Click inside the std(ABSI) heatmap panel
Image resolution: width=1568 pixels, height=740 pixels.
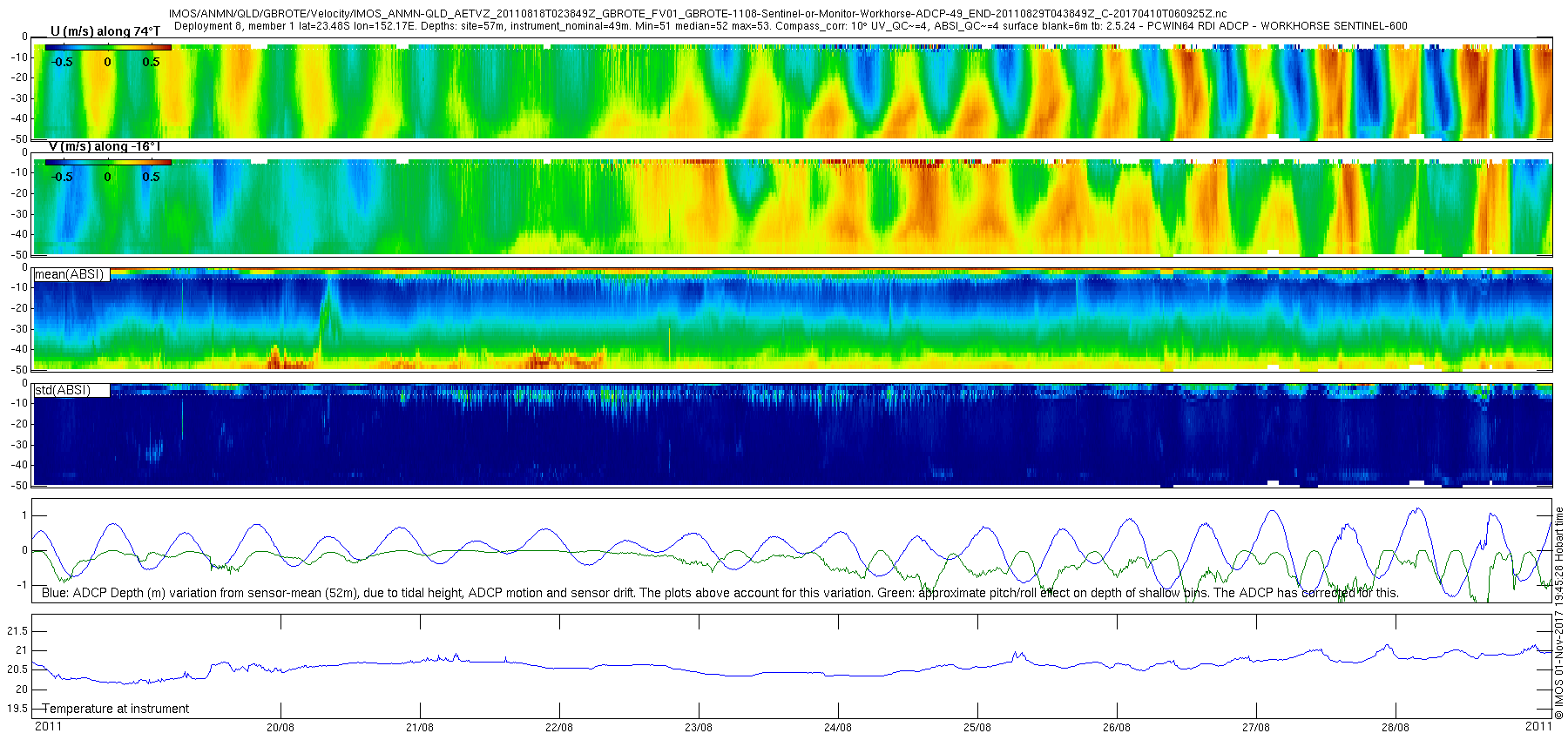(x=792, y=434)
